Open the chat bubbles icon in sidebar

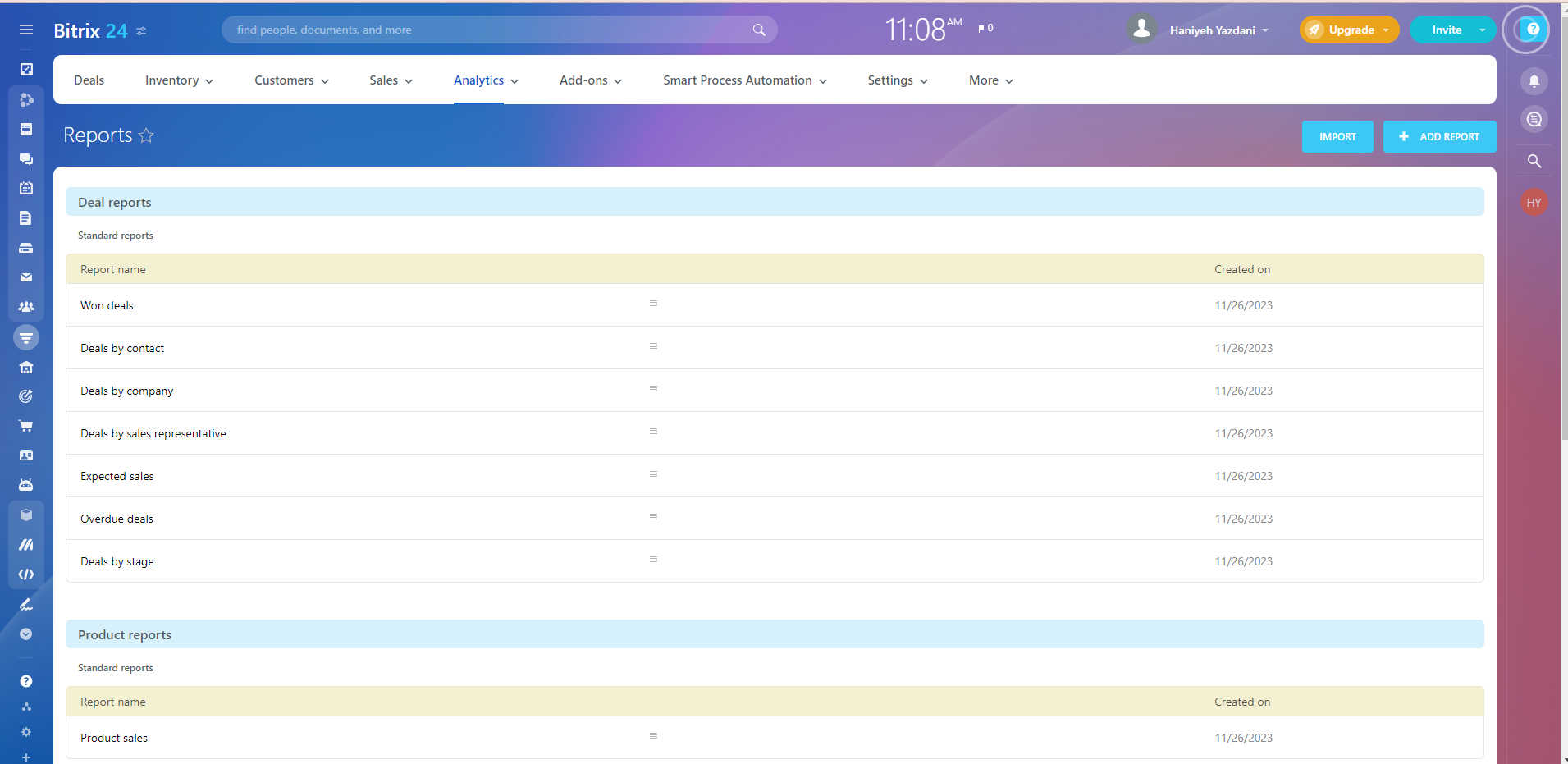pos(26,159)
